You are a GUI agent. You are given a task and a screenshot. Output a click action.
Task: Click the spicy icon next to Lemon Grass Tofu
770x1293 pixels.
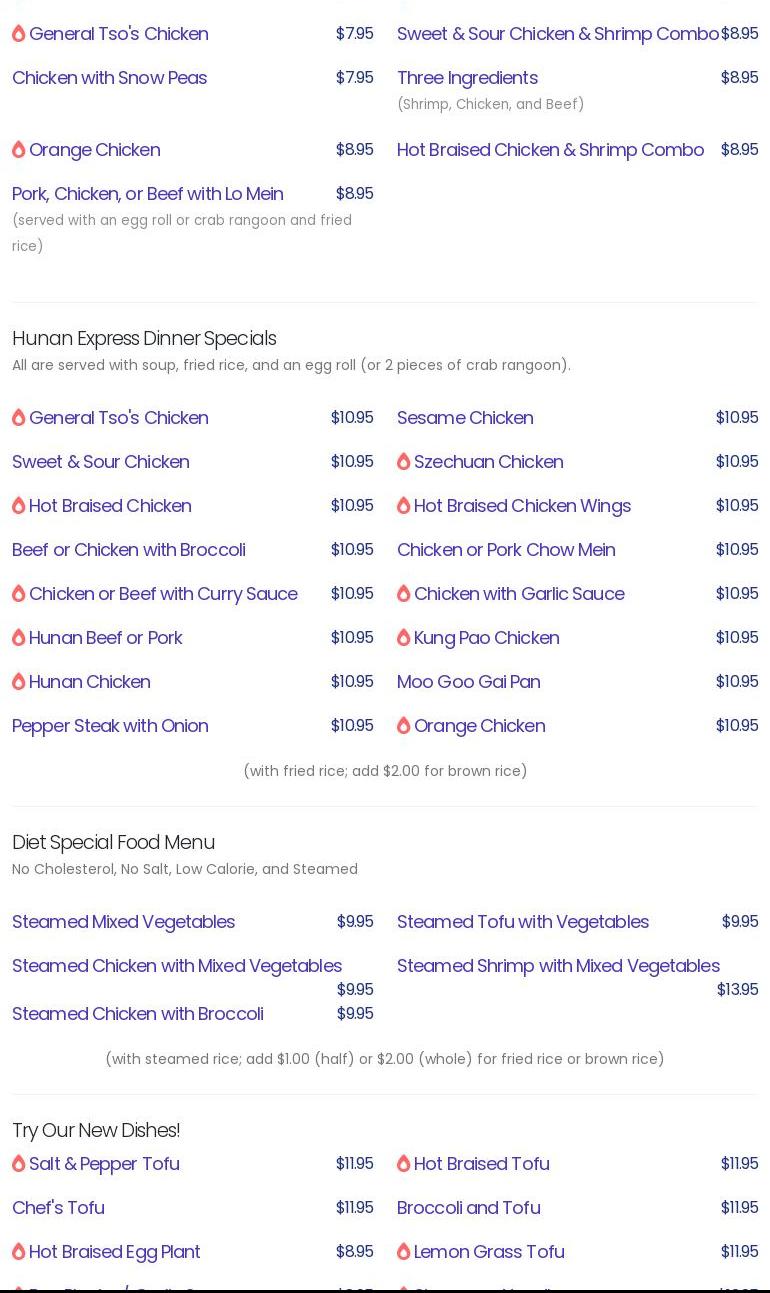404,1252
